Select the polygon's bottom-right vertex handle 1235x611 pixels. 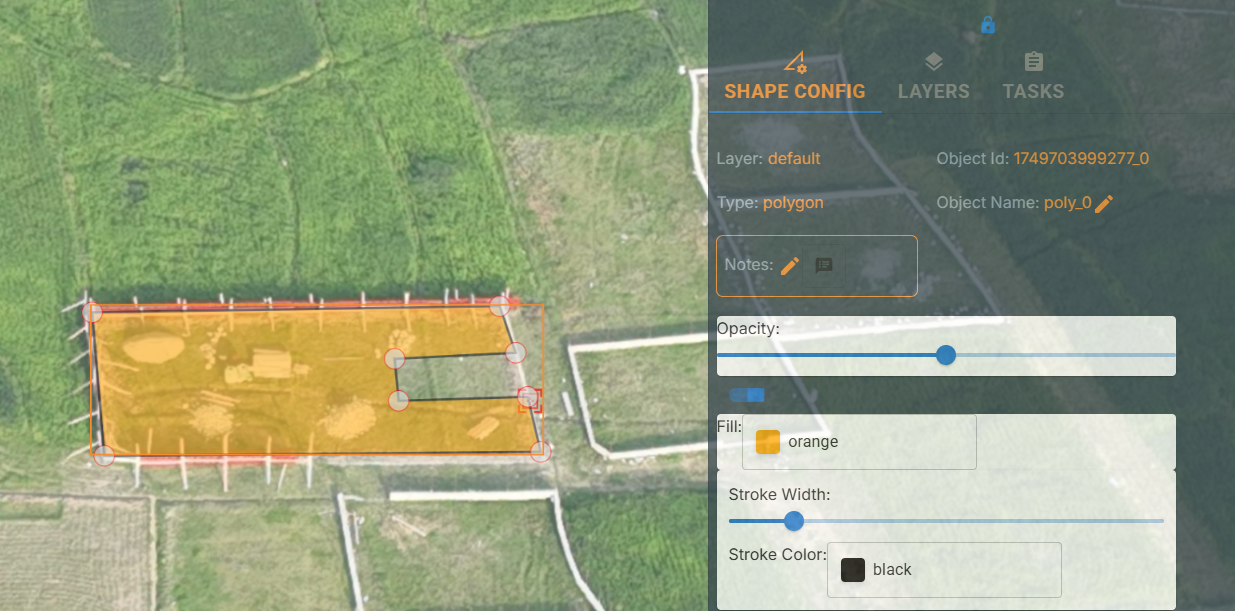540,452
